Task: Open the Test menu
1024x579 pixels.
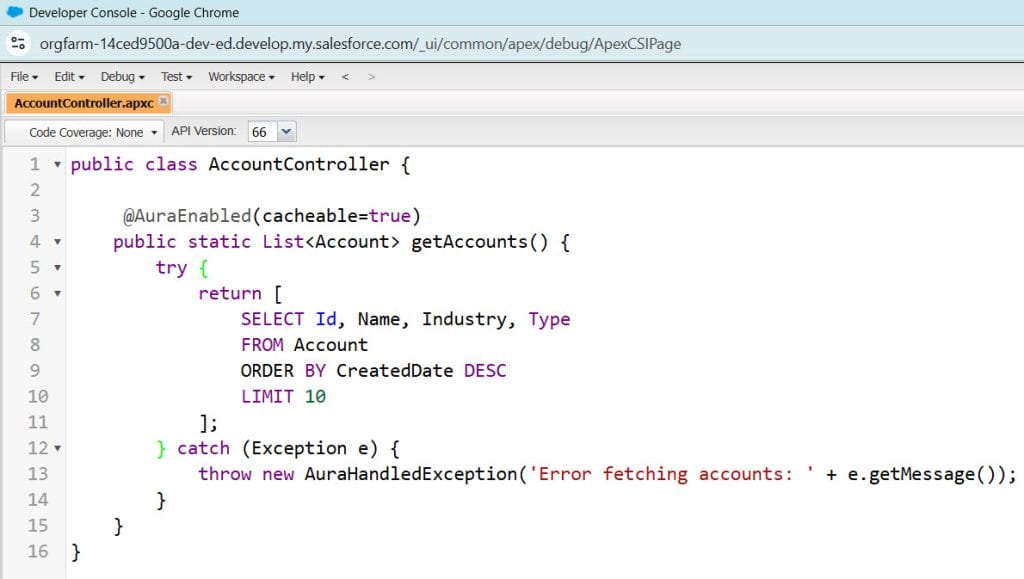Action: tap(172, 76)
